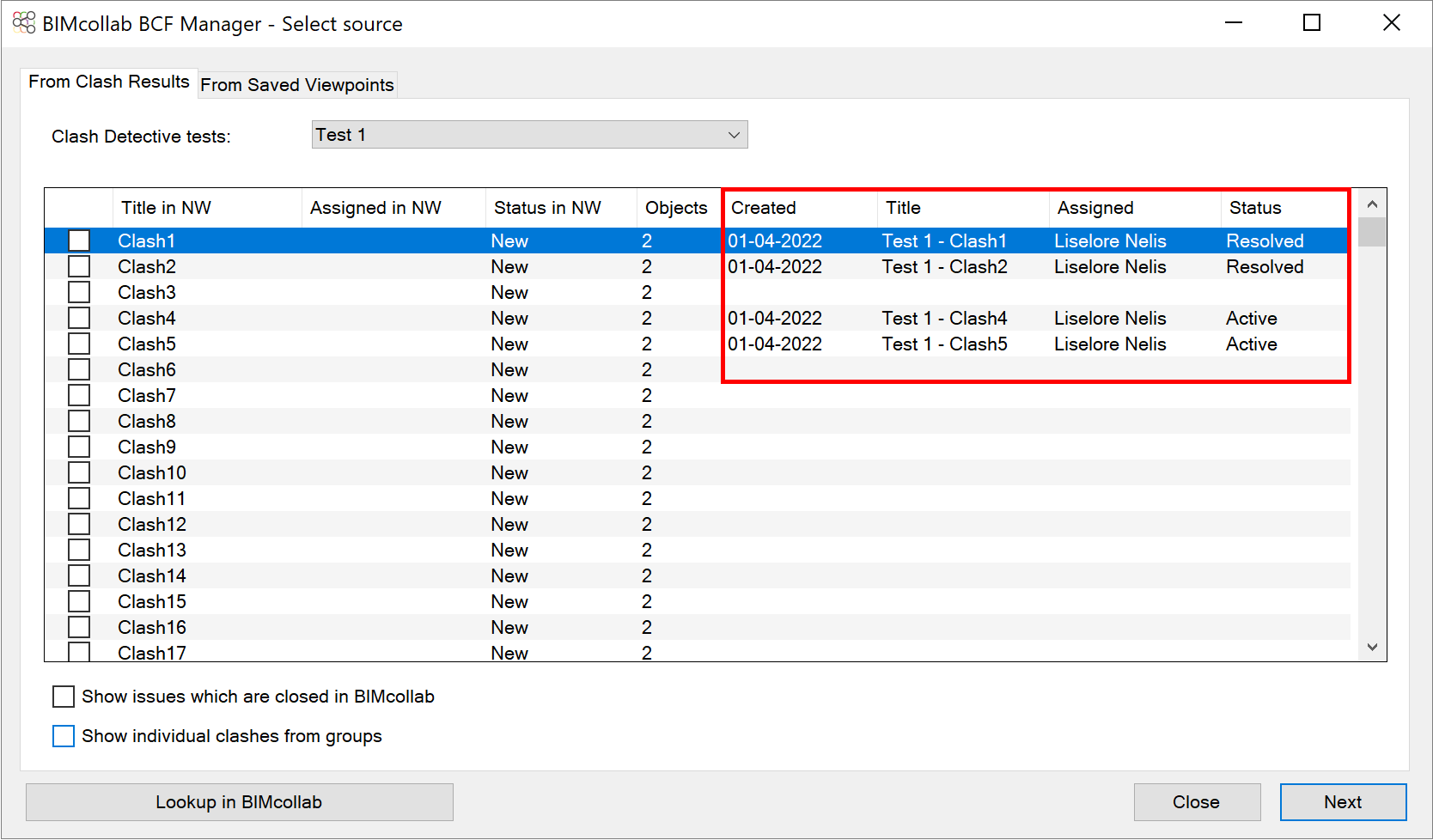The width and height of the screenshot is (1433, 840).
Task: Check the Clash15 checkbox
Action: pyautogui.click(x=79, y=601)
